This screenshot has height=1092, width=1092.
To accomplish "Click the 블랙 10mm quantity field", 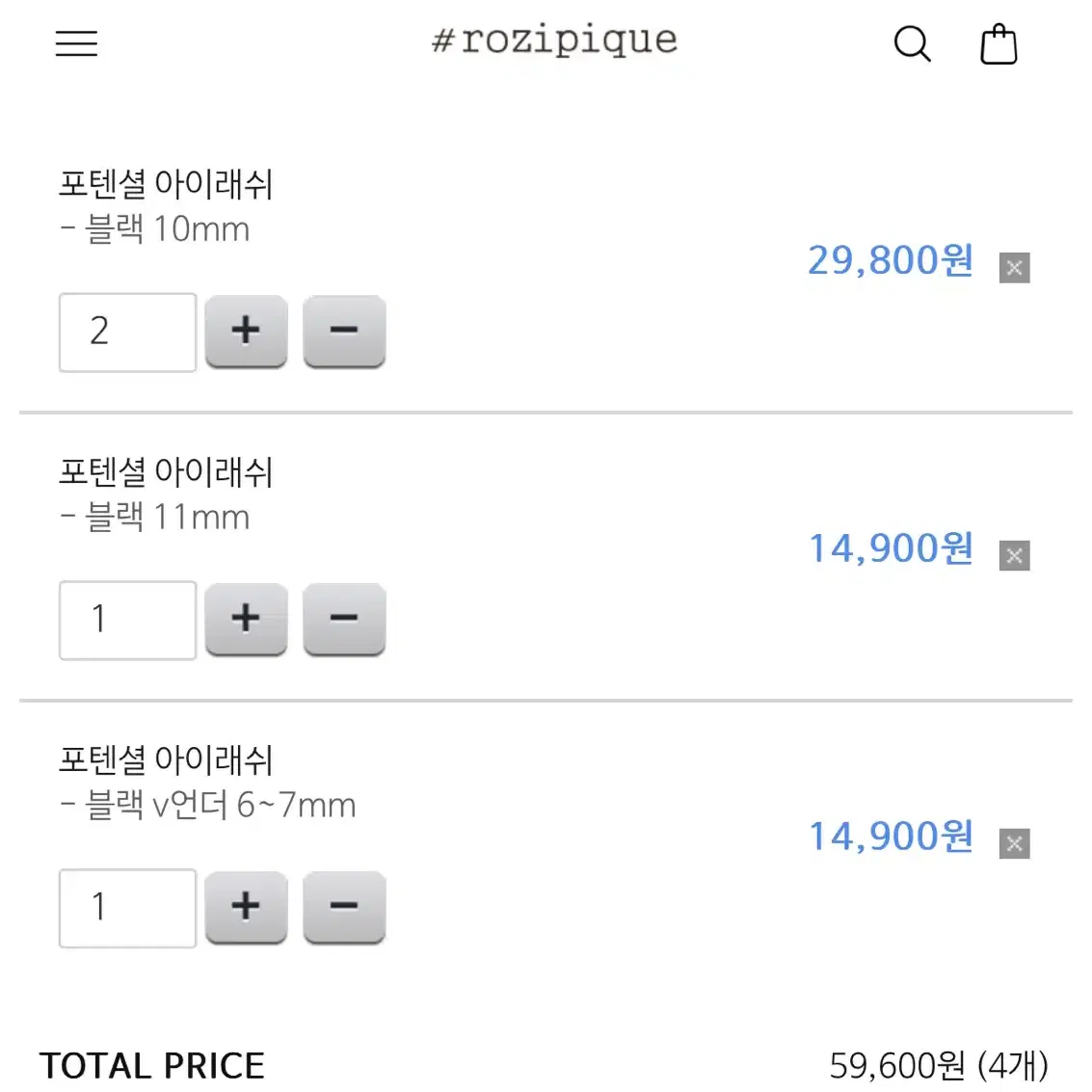I will [128, 333].
